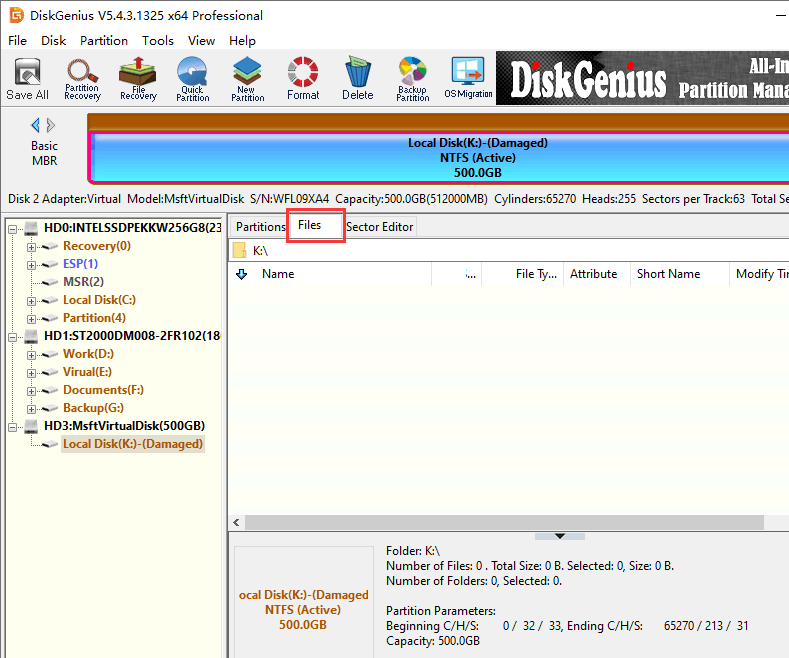Sort files by the Name column header
789x658 pixels.
pos(278,274)
